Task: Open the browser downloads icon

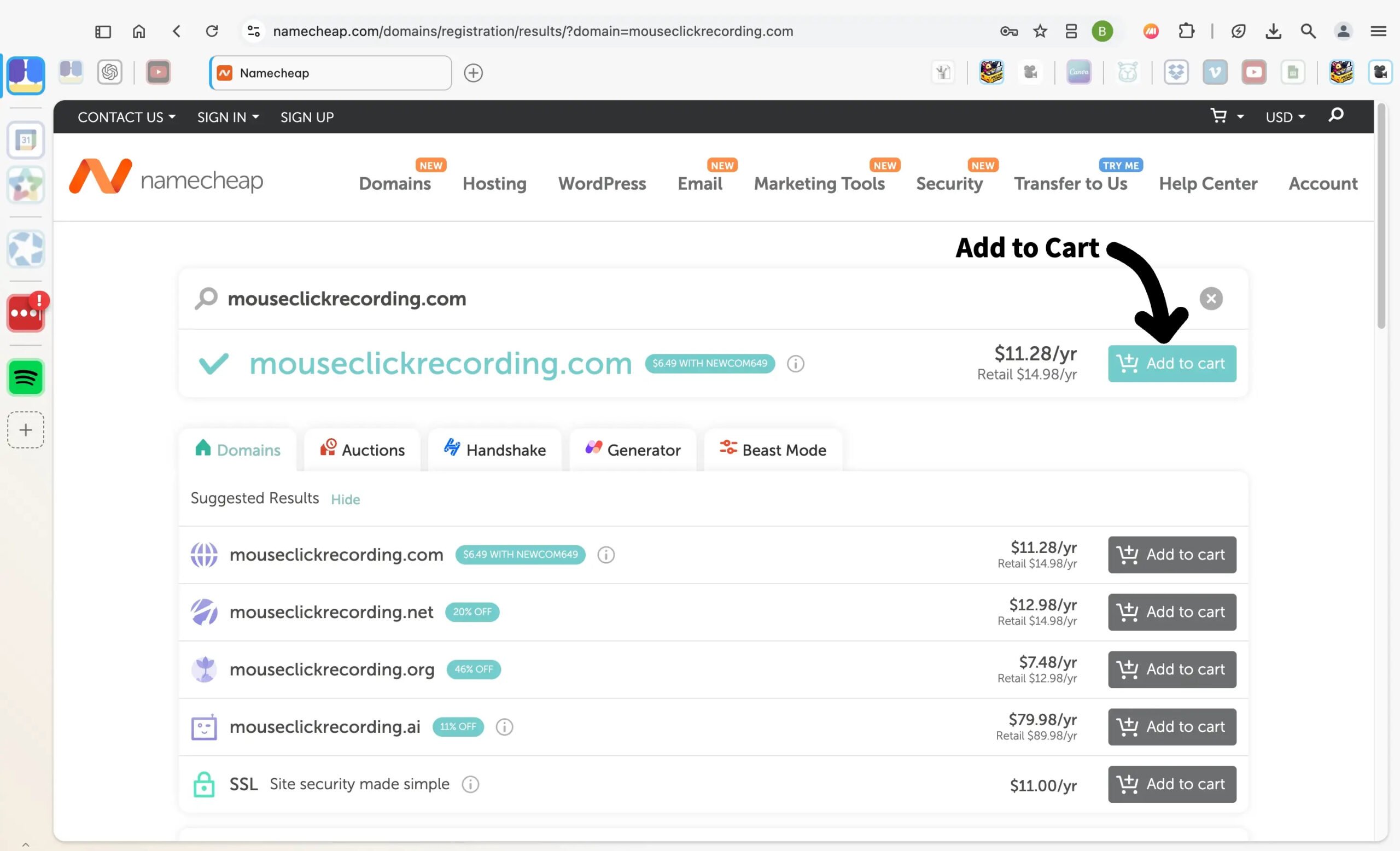Action: click(x=1273, y=31)
